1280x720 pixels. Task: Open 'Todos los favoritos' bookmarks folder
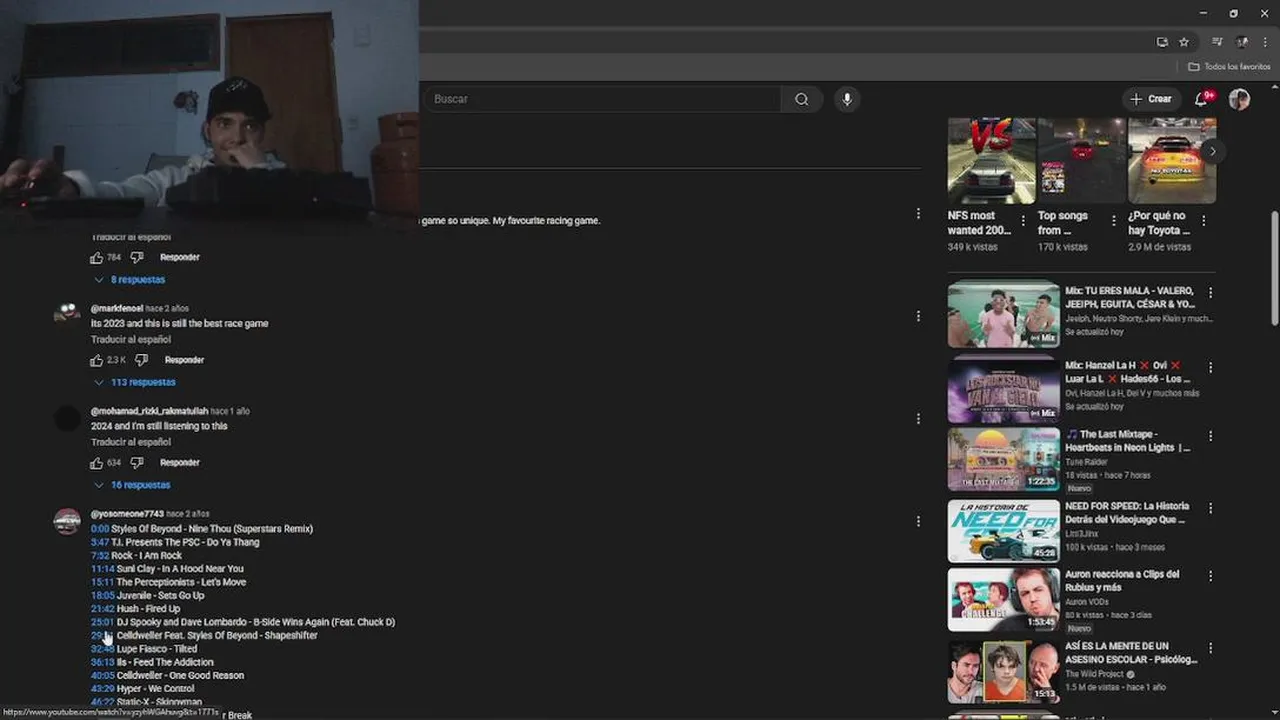coord(1229,67)
